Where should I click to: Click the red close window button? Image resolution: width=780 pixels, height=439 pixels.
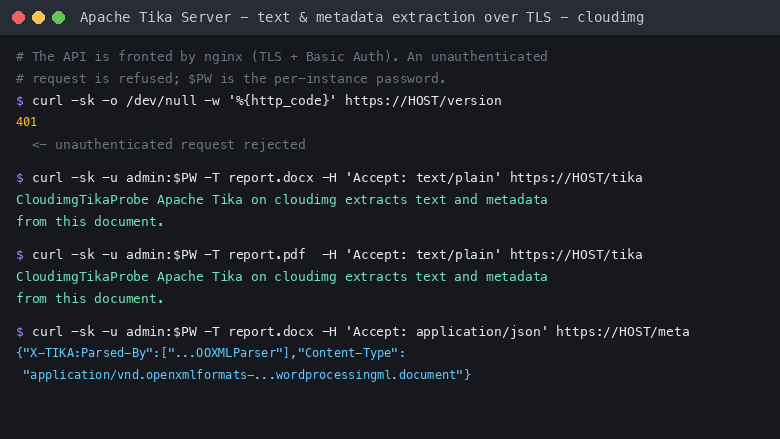[18, 17]
